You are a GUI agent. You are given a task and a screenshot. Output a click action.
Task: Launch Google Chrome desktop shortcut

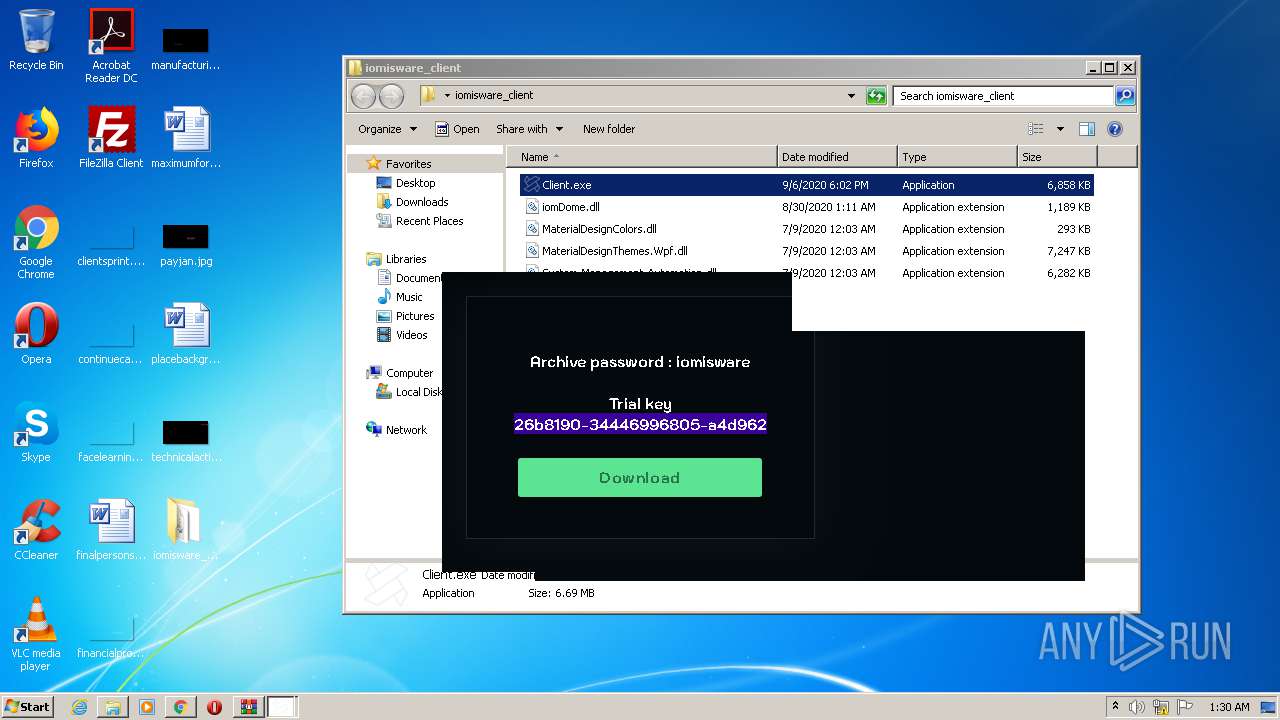[x=36, y=242]
